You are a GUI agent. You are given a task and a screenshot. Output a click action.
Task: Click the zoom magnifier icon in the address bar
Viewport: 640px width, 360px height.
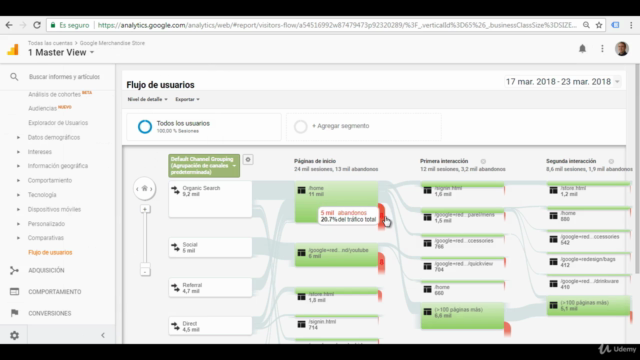pyautogui.click(x=586, y=25)
